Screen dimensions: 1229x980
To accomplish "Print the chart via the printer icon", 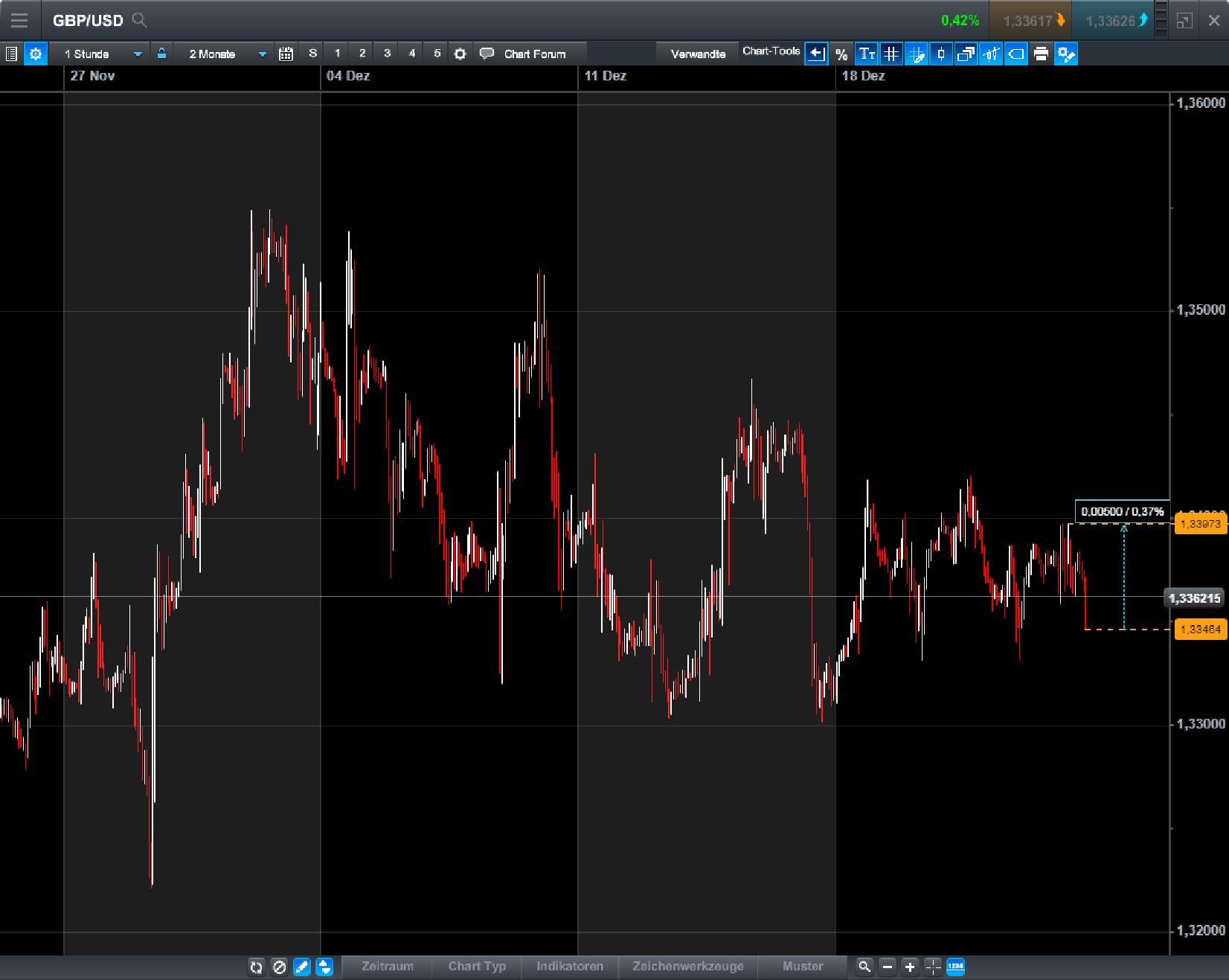I will [1041, 54].
